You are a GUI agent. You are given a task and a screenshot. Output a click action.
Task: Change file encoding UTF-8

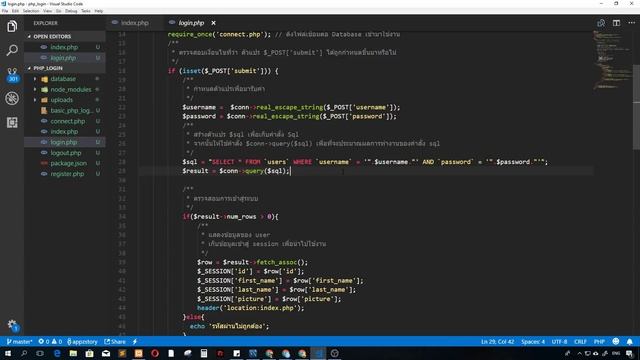(x=559, y=342)
